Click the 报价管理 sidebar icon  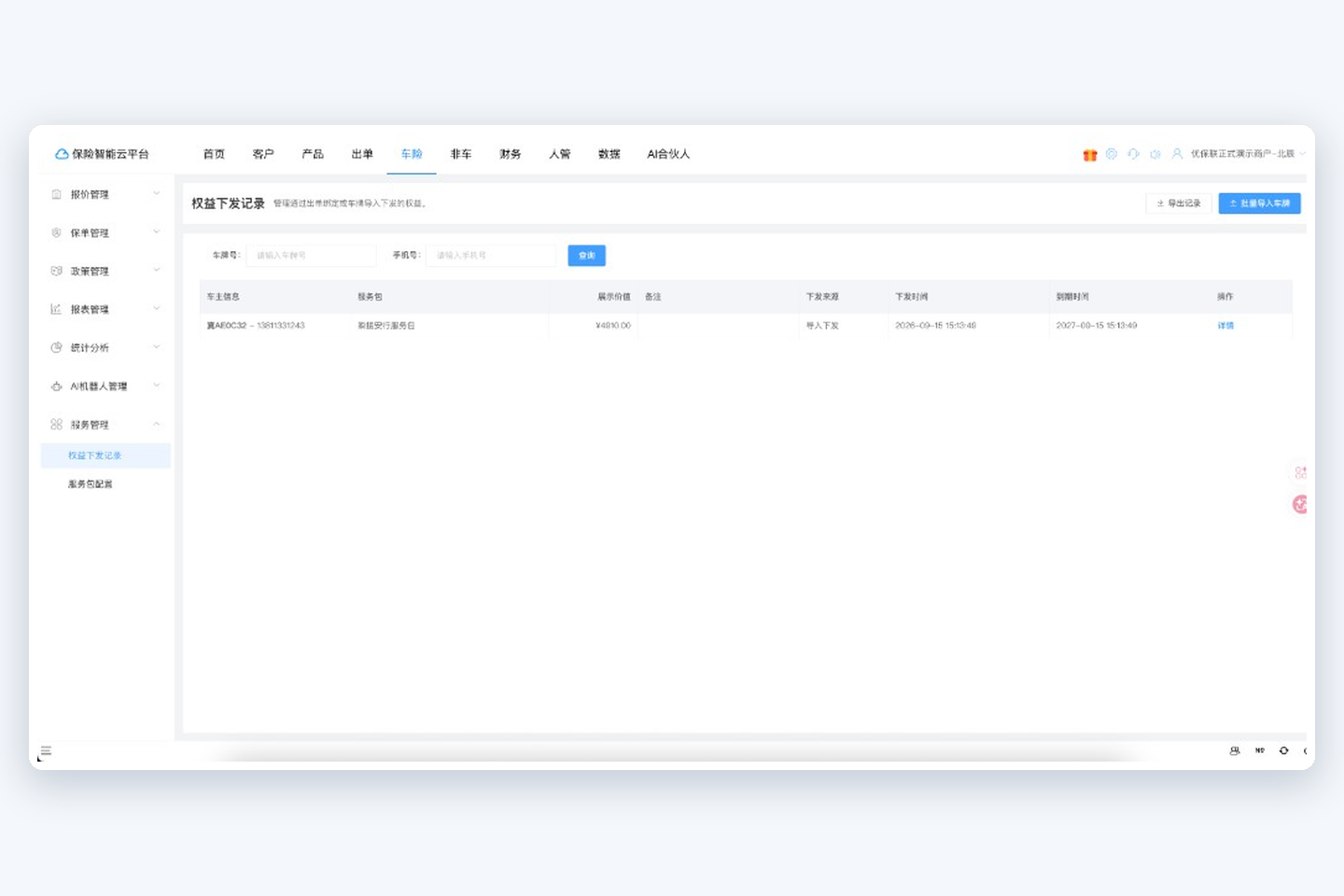coord(56,194)
